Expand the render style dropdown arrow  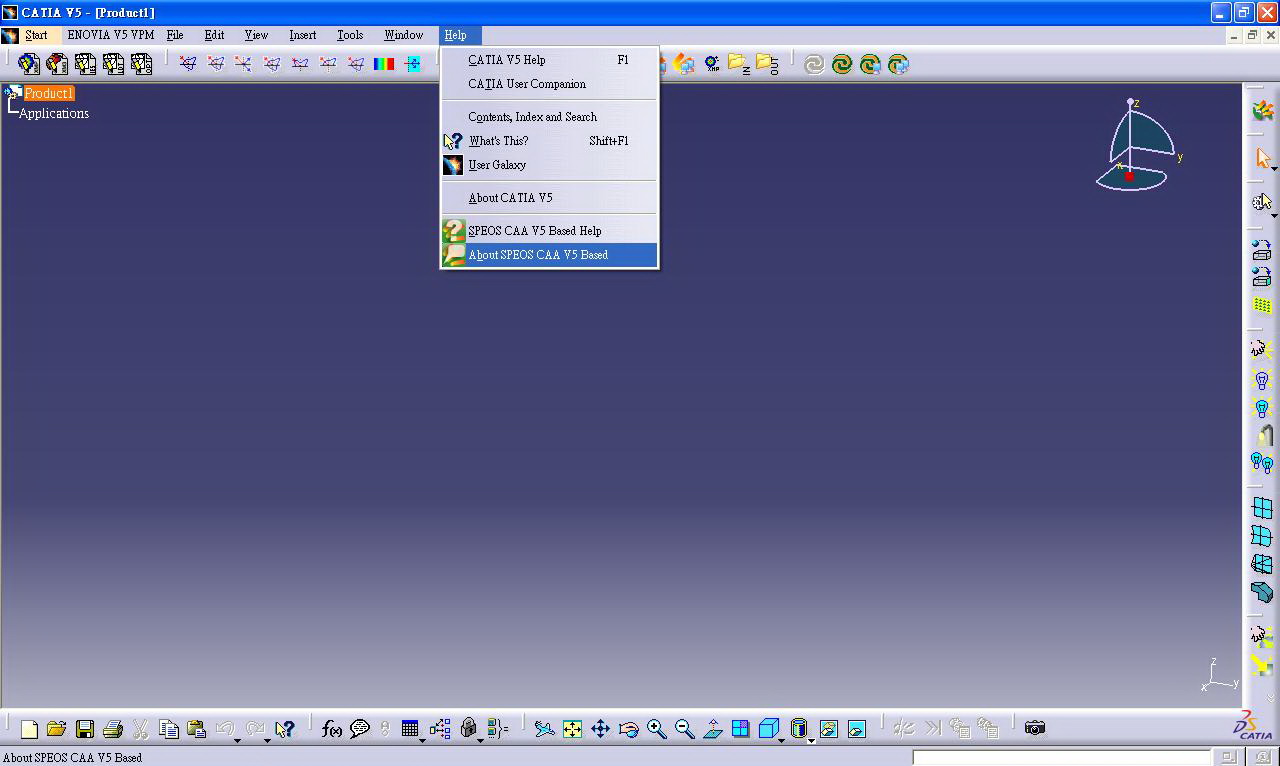point(811,740)
